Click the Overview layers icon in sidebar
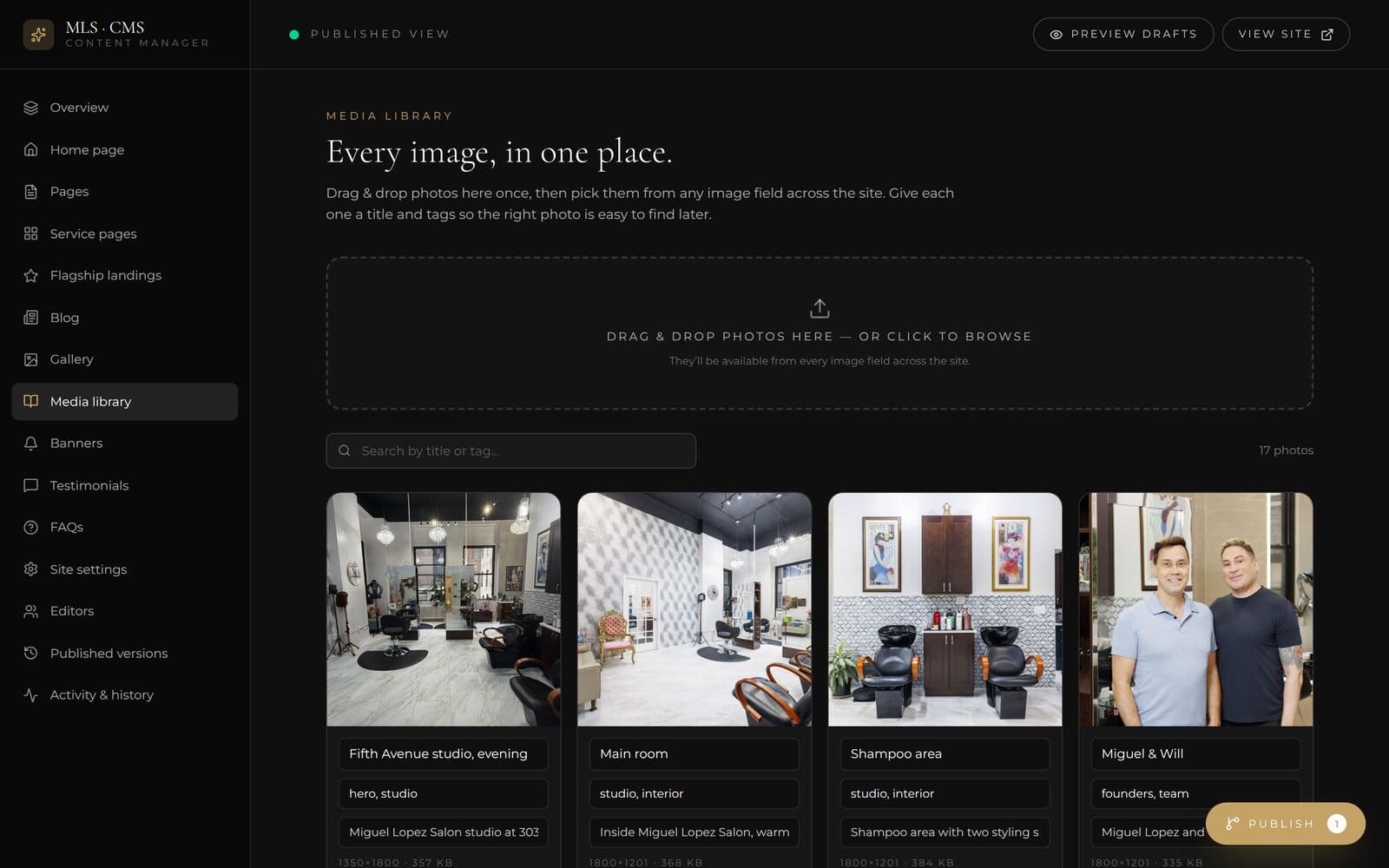Screen dimensions: 1389x868 click(x=31, y=108)
